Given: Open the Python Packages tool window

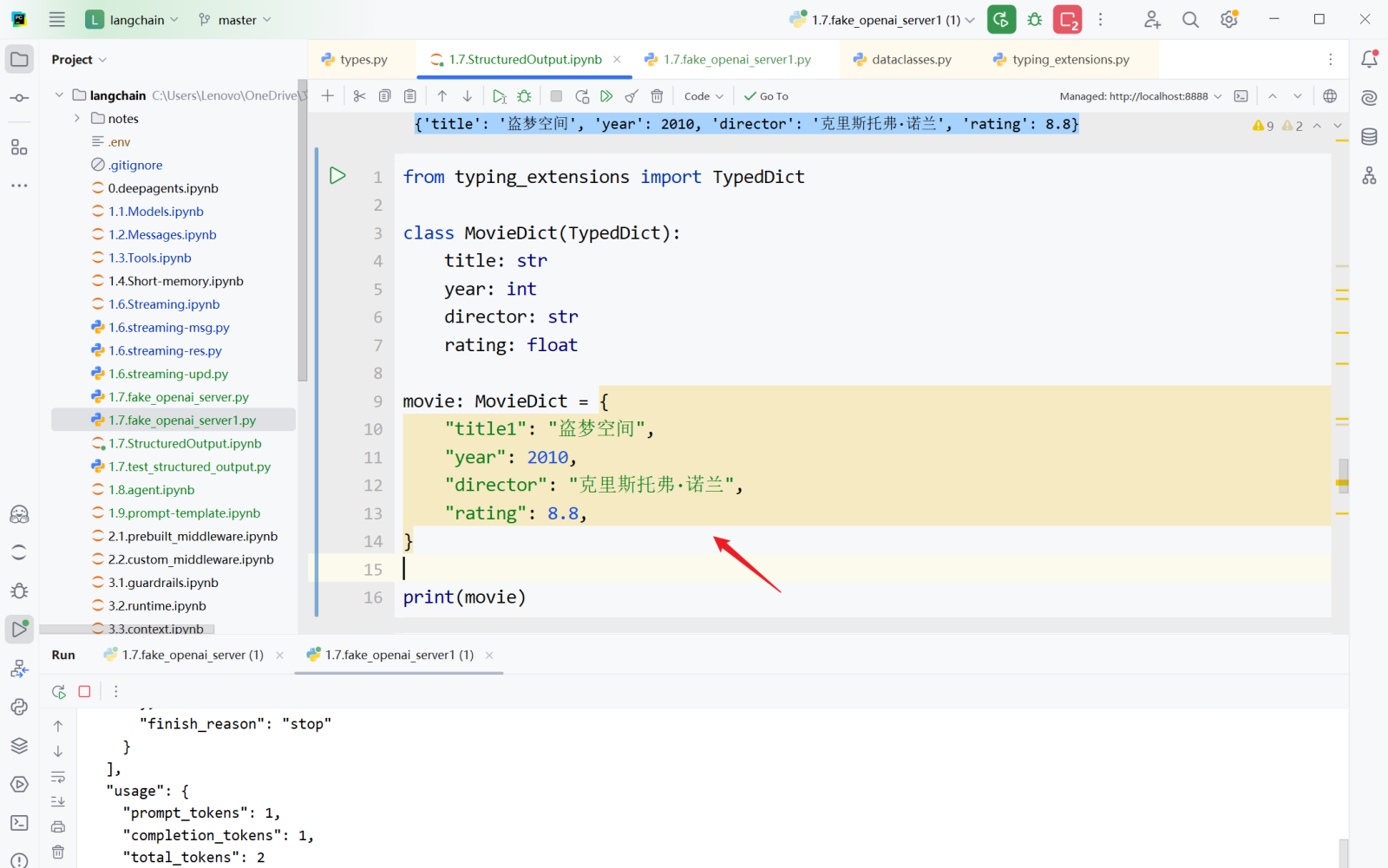Looking at the screenshot, I should coord(19,746).
